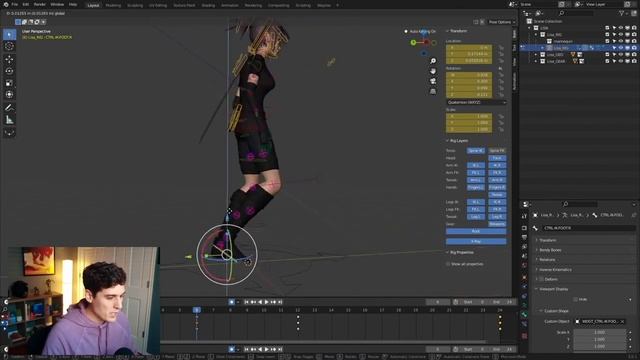Click the Location Y value field
Viewport: 640px width, 360px height.
pyautogui.click(x=469, y=54)
